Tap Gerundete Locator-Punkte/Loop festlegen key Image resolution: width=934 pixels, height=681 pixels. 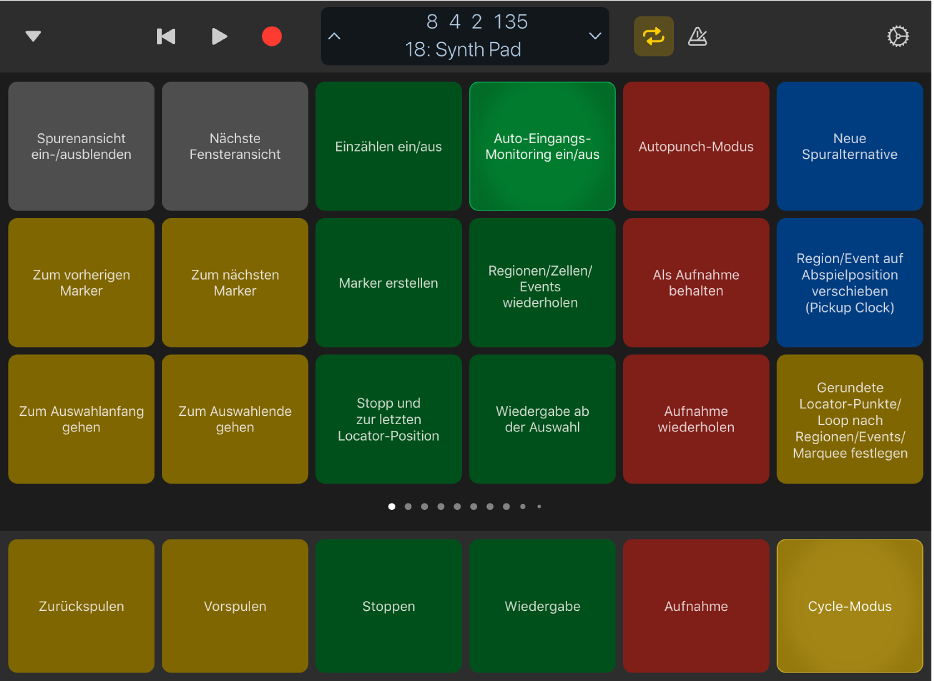click(x=849, y=419)
